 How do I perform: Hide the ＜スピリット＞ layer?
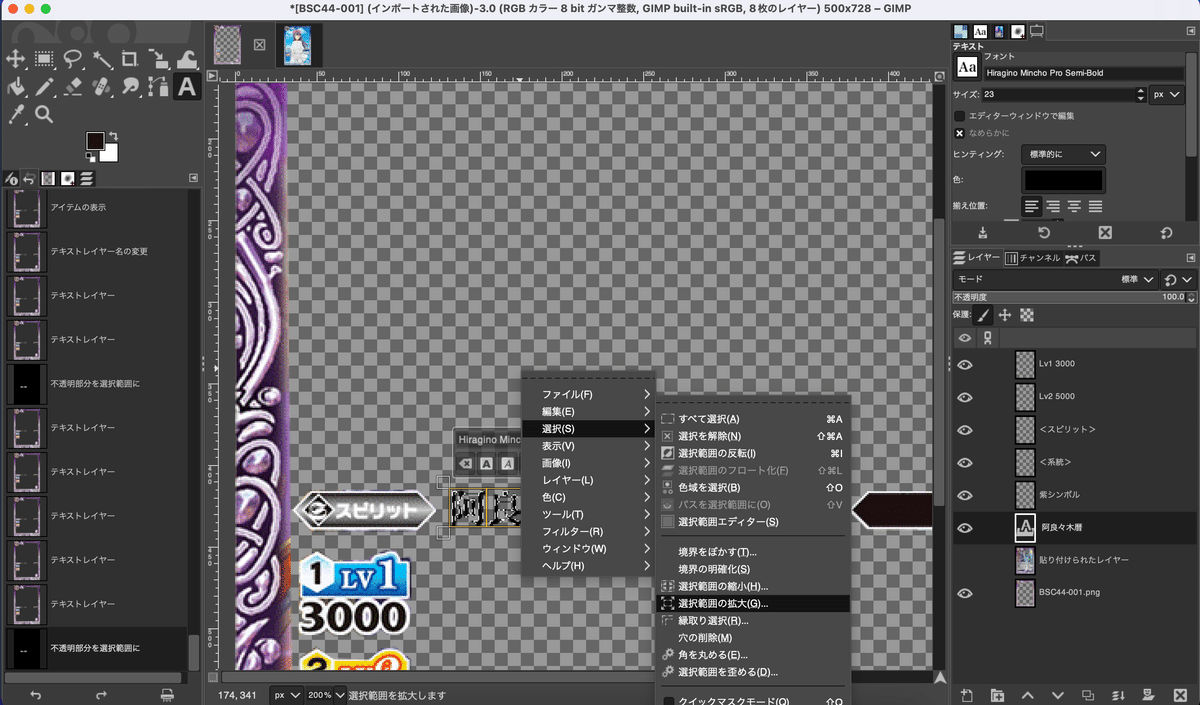pos(965,430)
